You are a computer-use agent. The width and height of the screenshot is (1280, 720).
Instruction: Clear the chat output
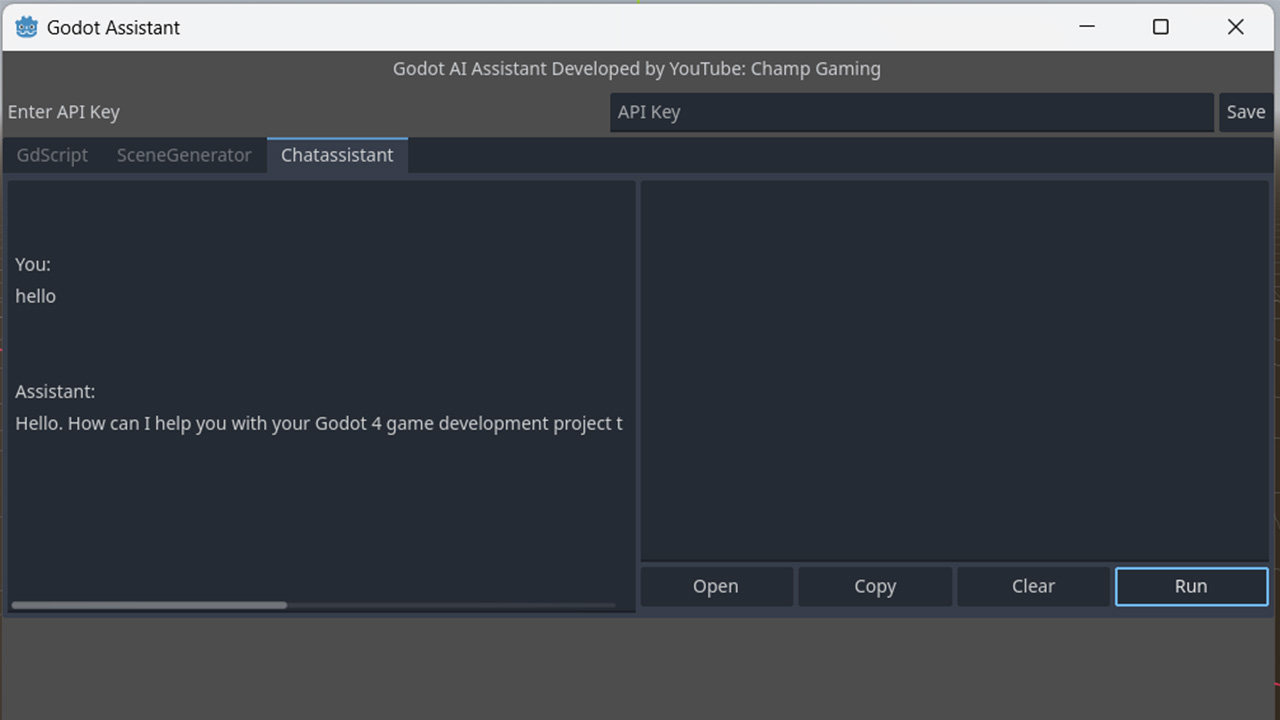pos(1033,586)
